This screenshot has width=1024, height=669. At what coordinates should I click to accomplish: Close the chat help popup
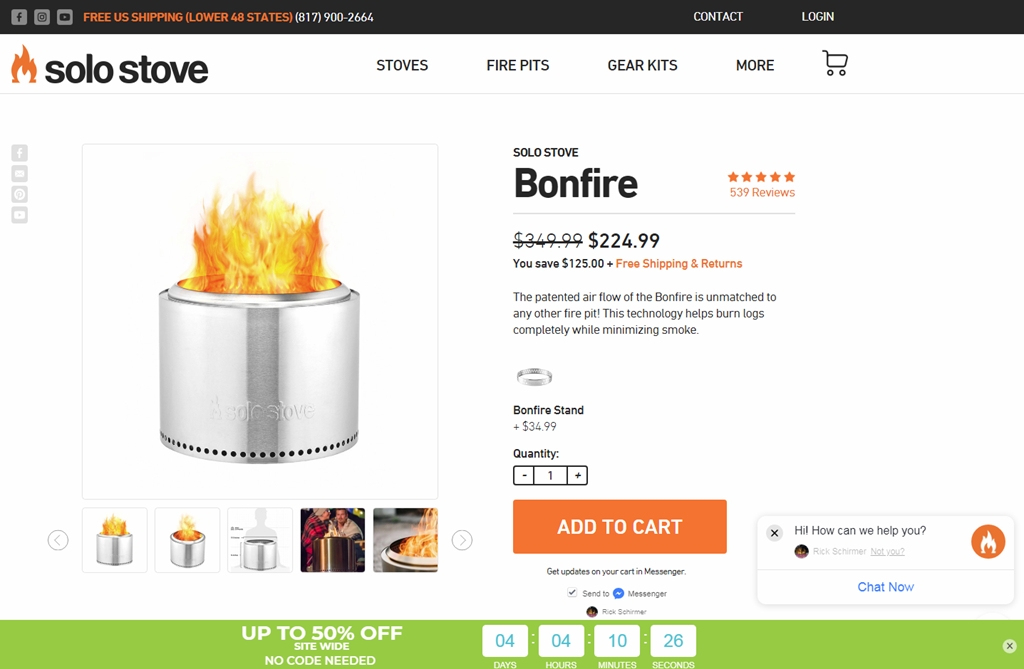pos(774,533)
